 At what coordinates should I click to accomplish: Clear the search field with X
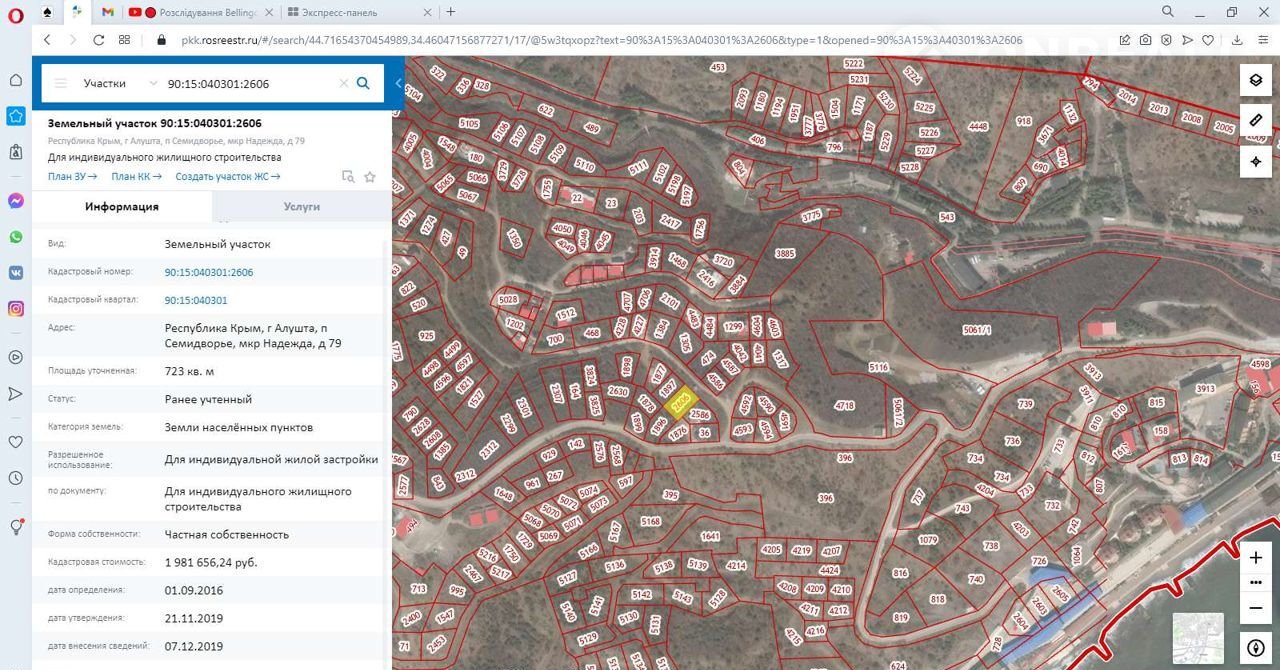[x=343, y=84]
